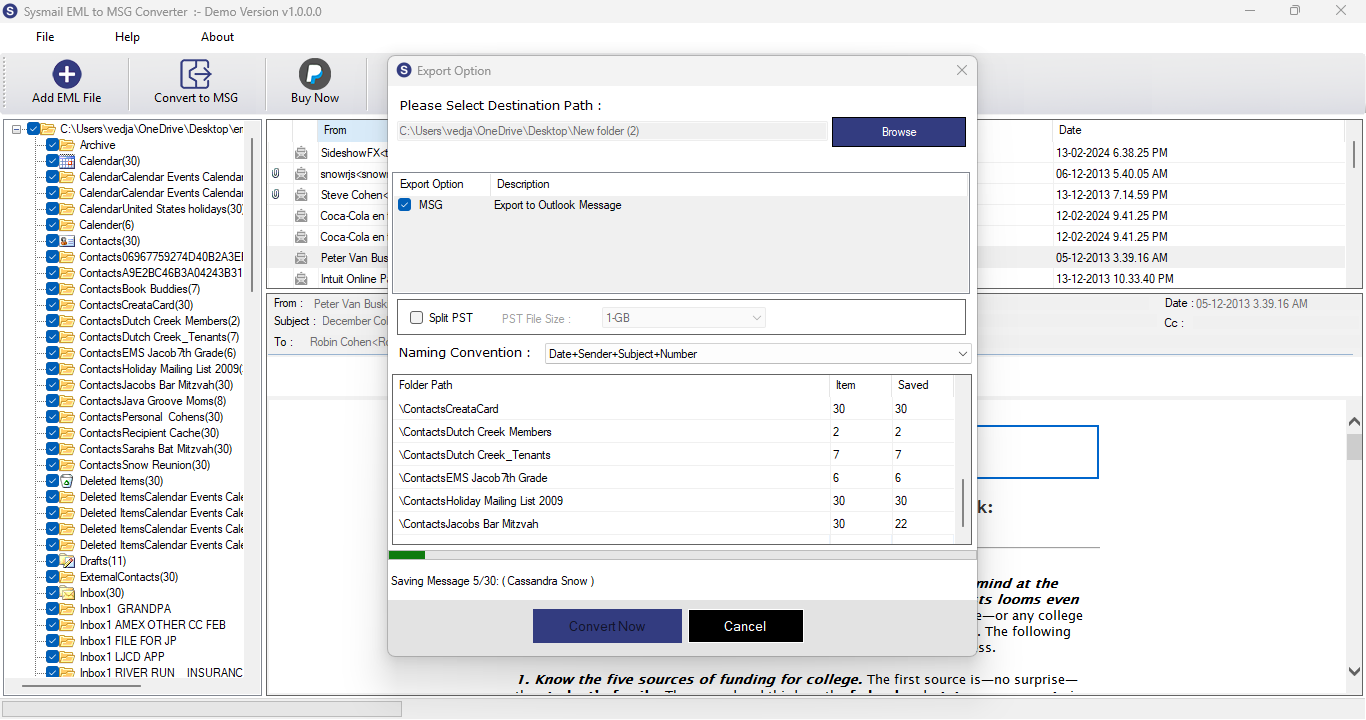The height and width of the screenshot is (720, 1366).
Task: Uncheck the MSG export option checkbox
Action: point(405,205)
